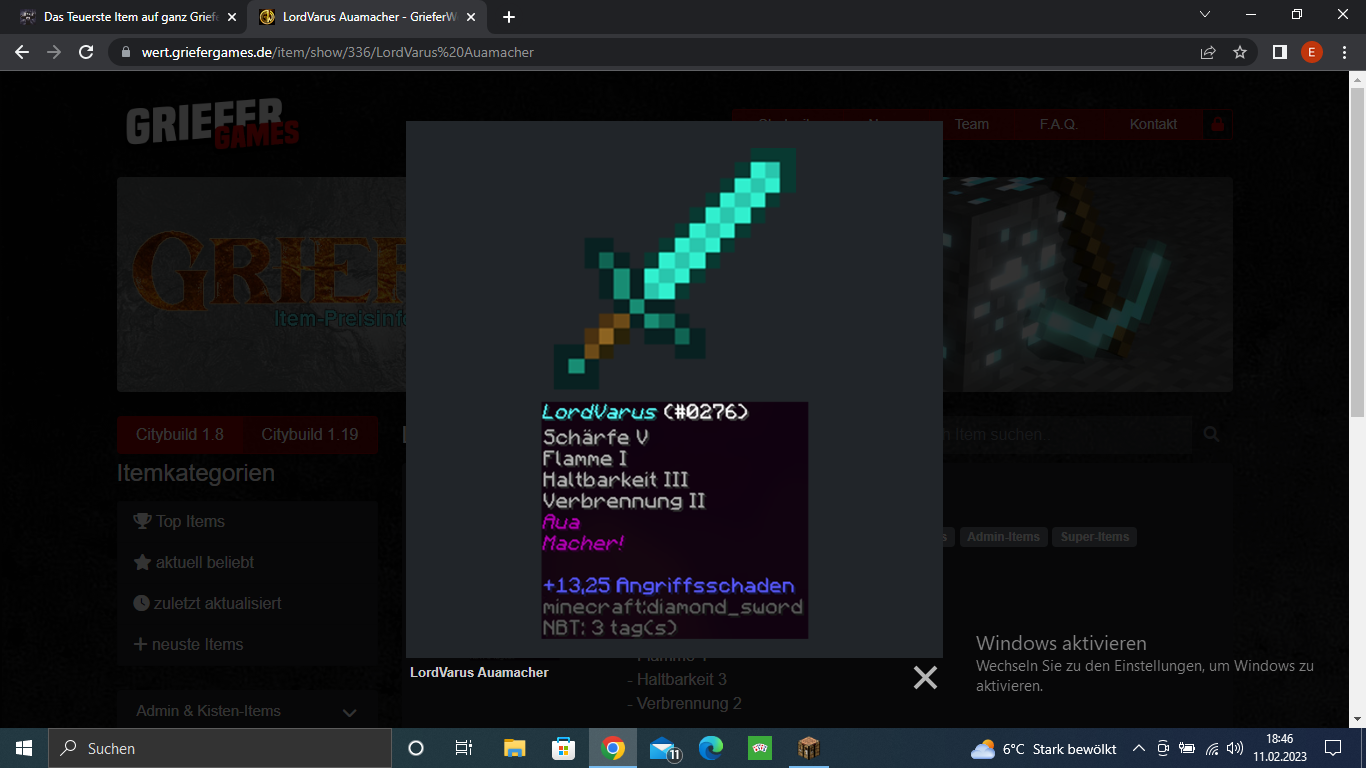
Task: Open Windows Start menu
Action: coord(24,748)
